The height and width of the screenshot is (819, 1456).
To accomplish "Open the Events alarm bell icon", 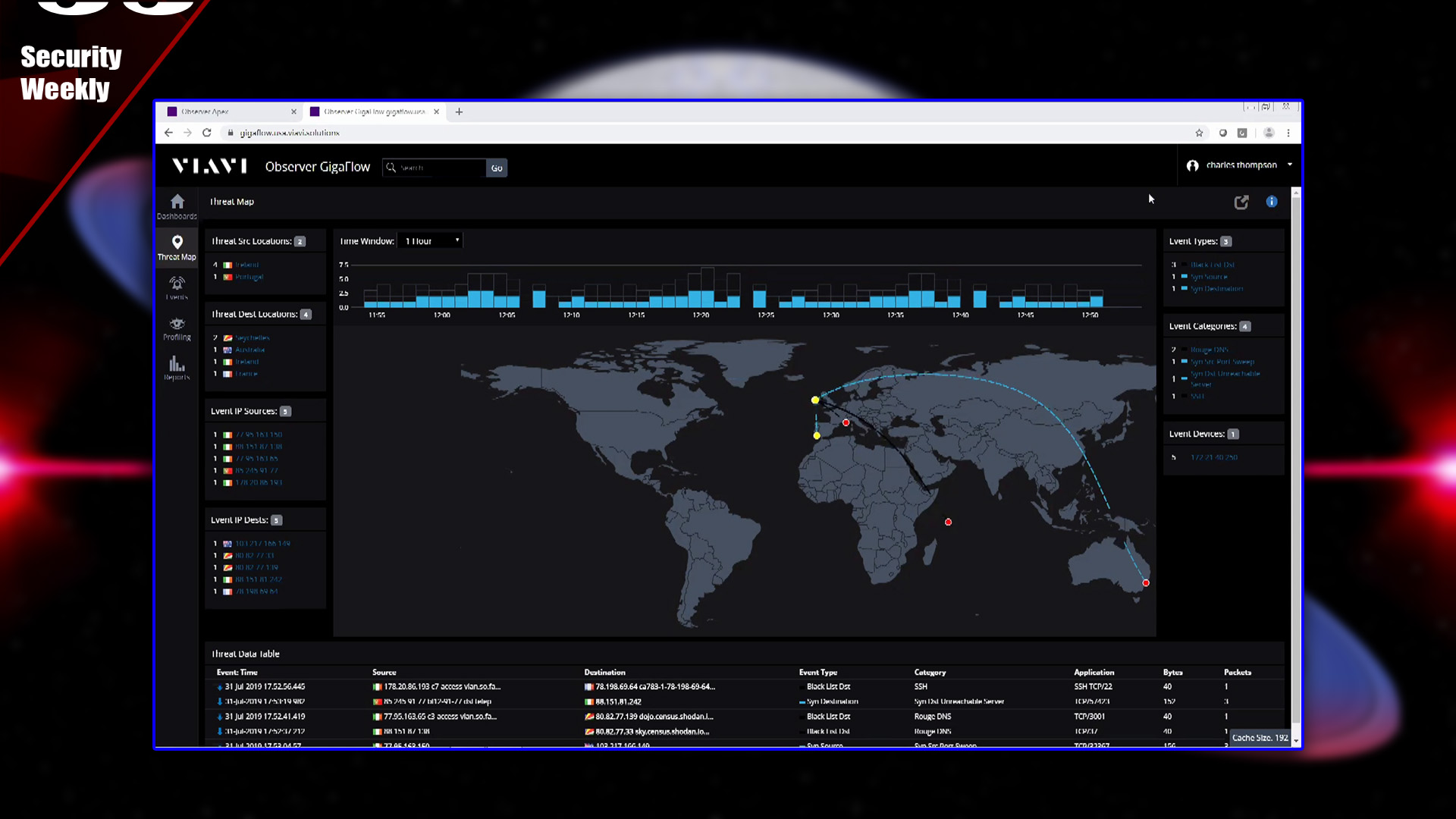I will tap(177, 284).
